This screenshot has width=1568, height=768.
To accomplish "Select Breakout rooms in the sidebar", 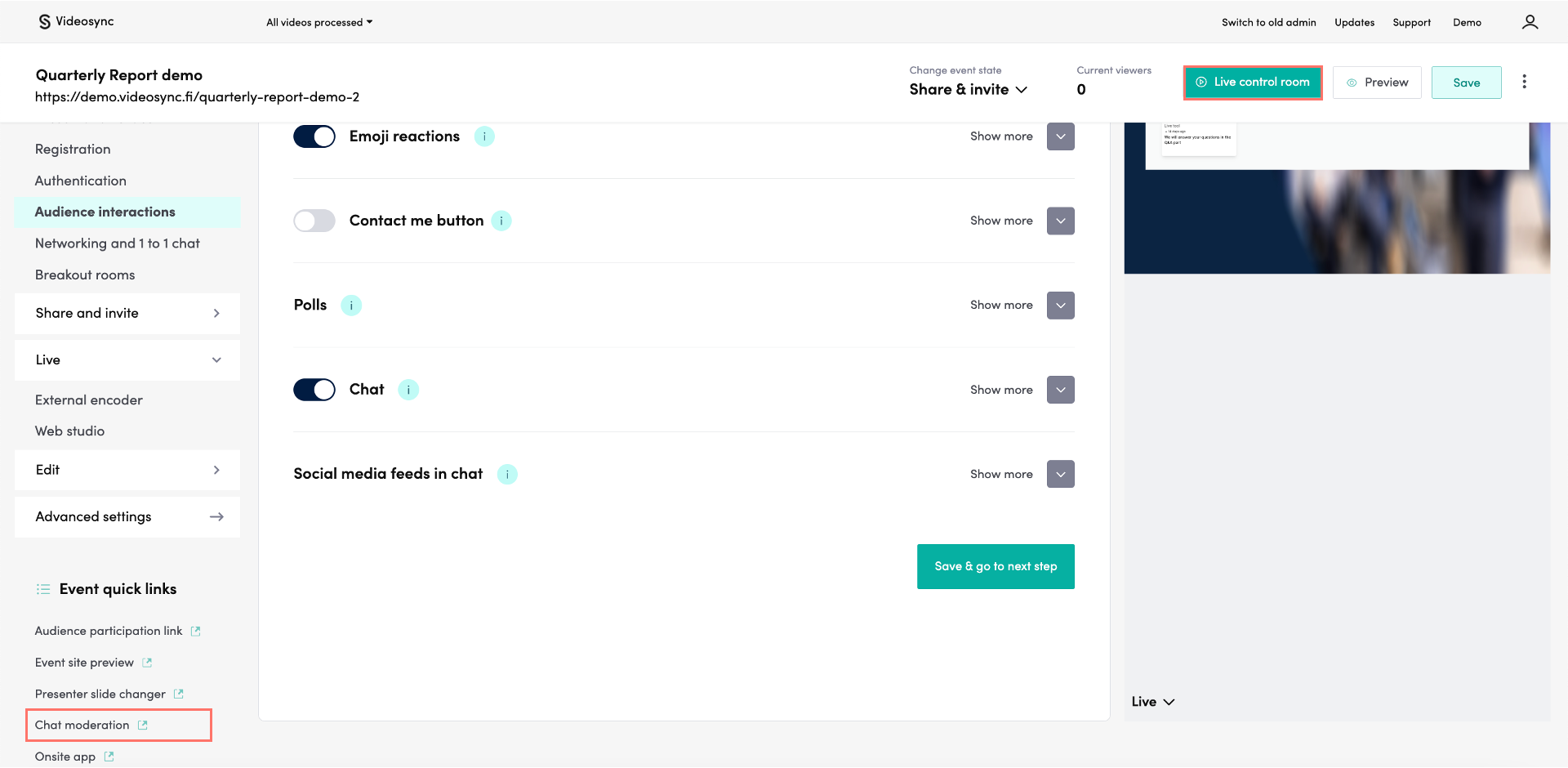I will click(84, 275).
